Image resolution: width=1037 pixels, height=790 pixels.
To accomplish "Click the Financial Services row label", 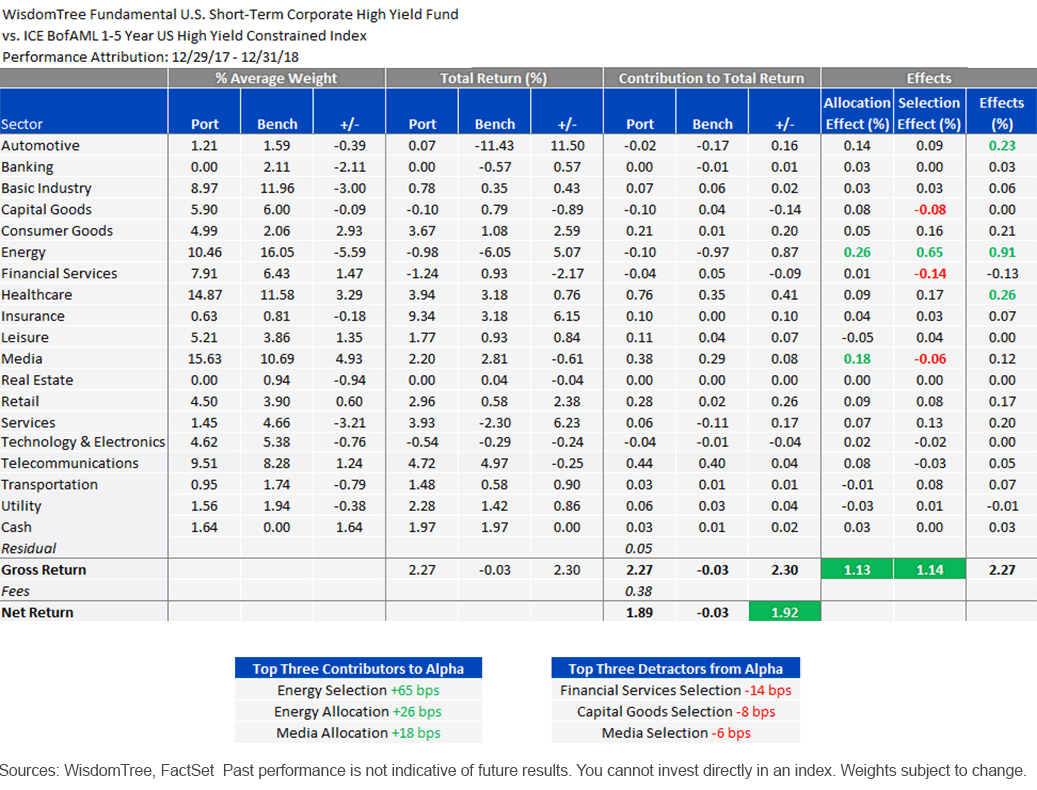I will [59, 274].
